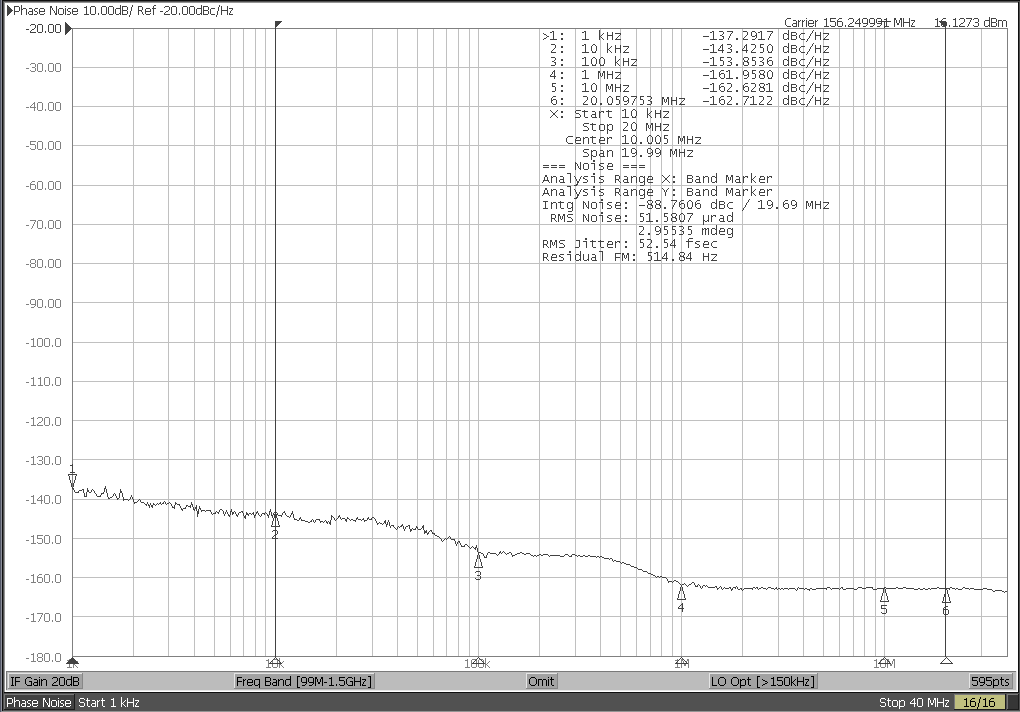Click the reference level arrow beside -20.00

[68, 29]
